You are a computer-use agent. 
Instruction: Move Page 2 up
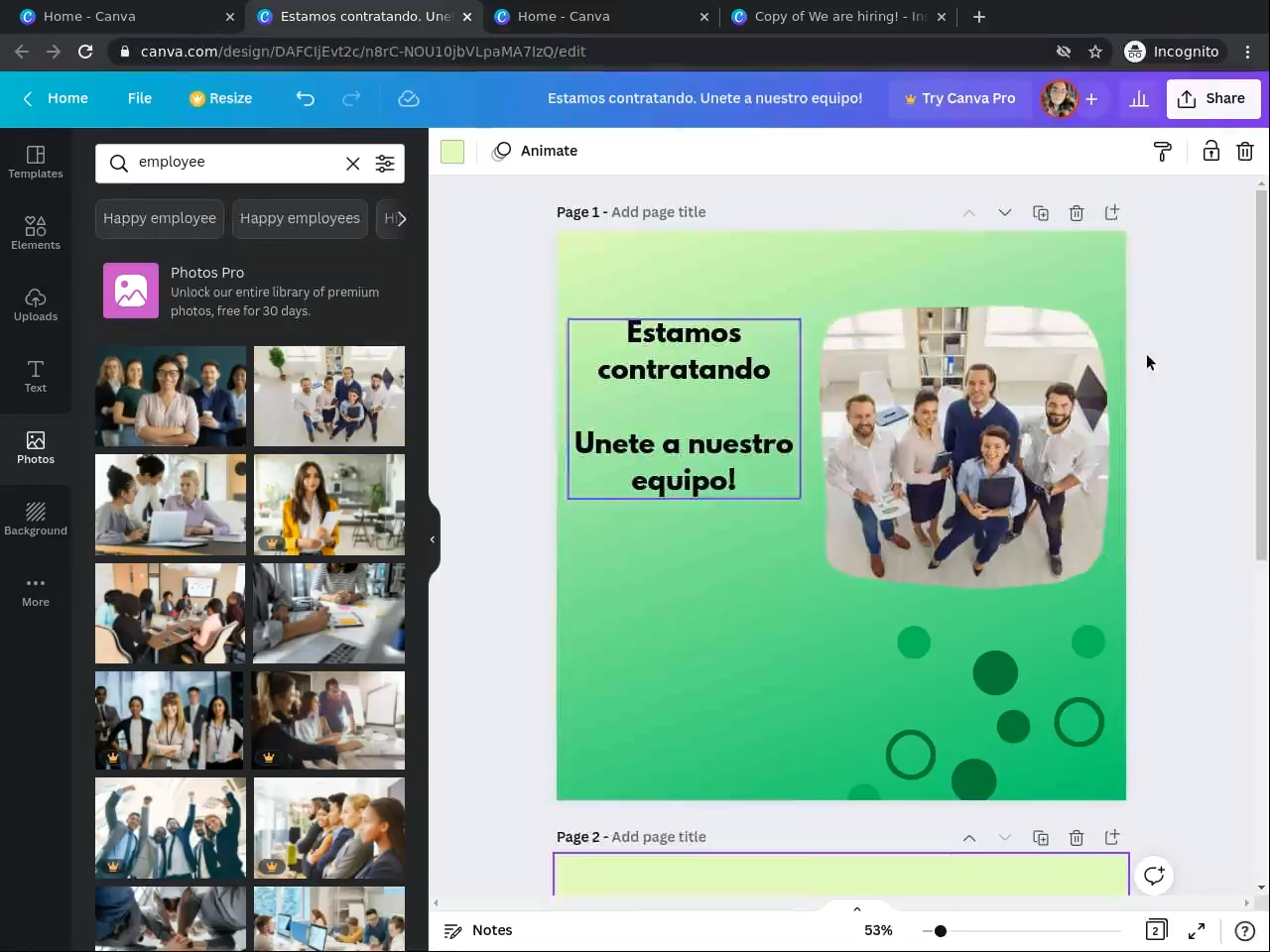coord(969,838)
